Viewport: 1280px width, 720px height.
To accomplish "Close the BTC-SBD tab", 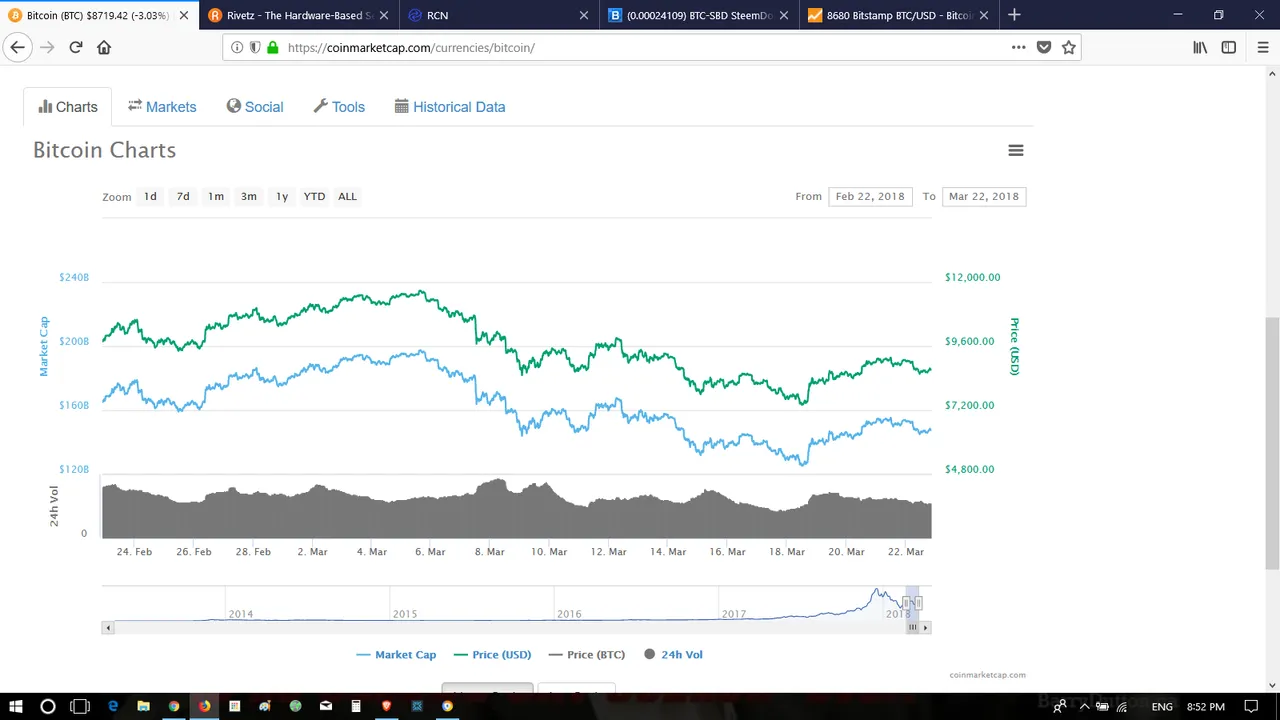I will click(784, 15).
